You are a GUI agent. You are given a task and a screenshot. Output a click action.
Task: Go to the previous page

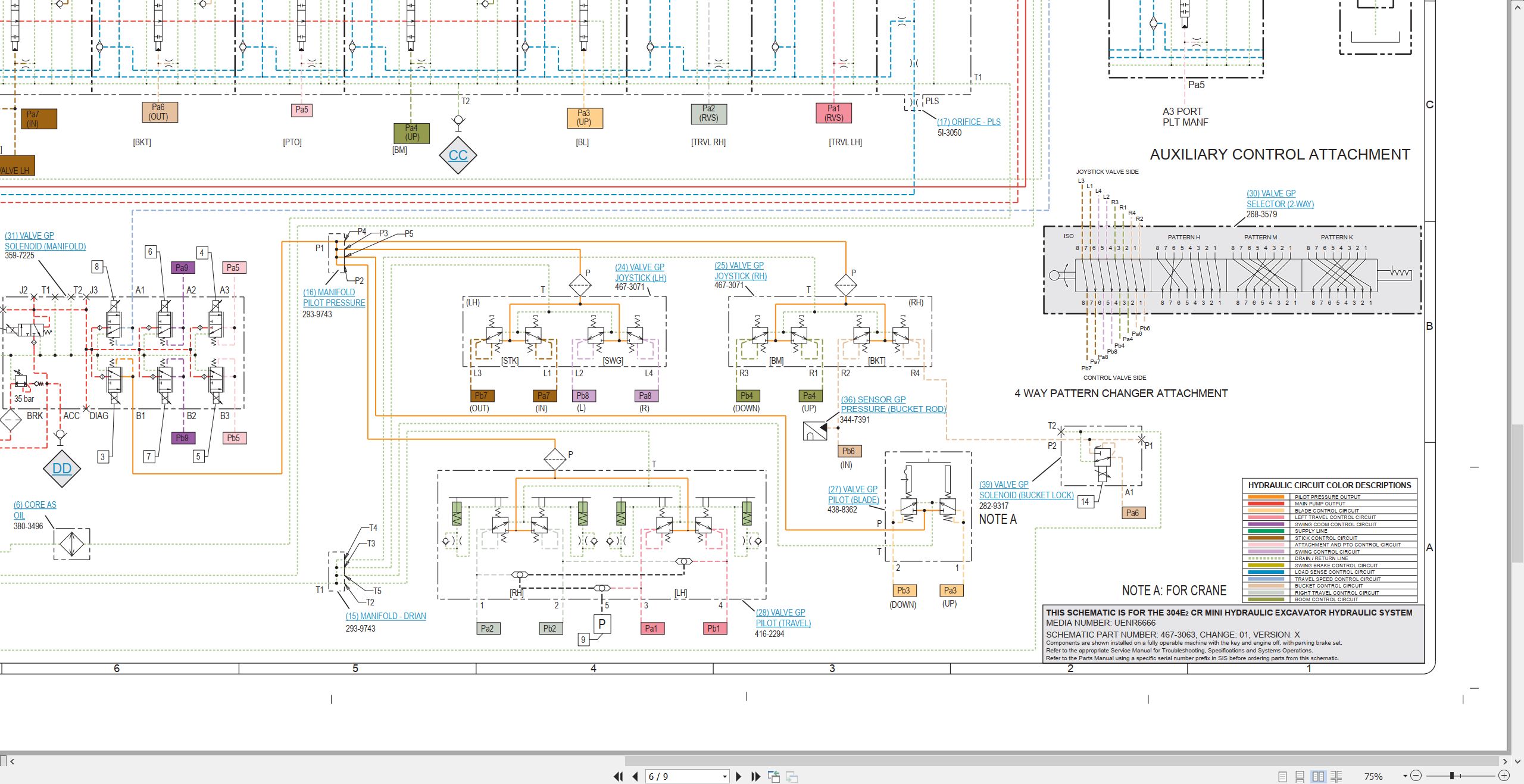pos(635,776)
